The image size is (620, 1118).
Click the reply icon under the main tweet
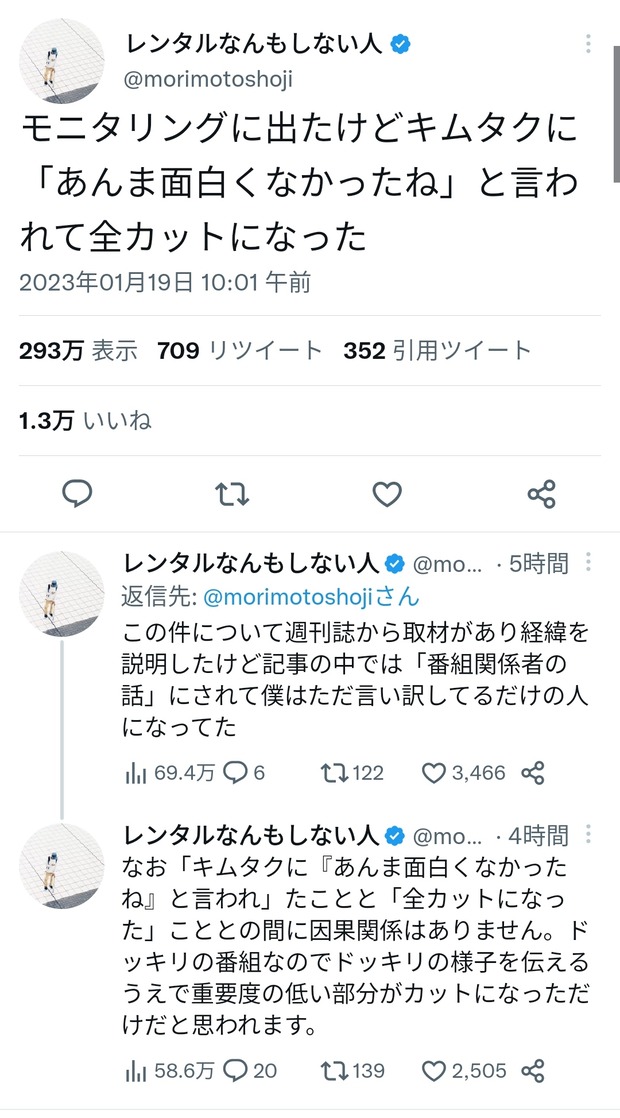click(78, 494)
